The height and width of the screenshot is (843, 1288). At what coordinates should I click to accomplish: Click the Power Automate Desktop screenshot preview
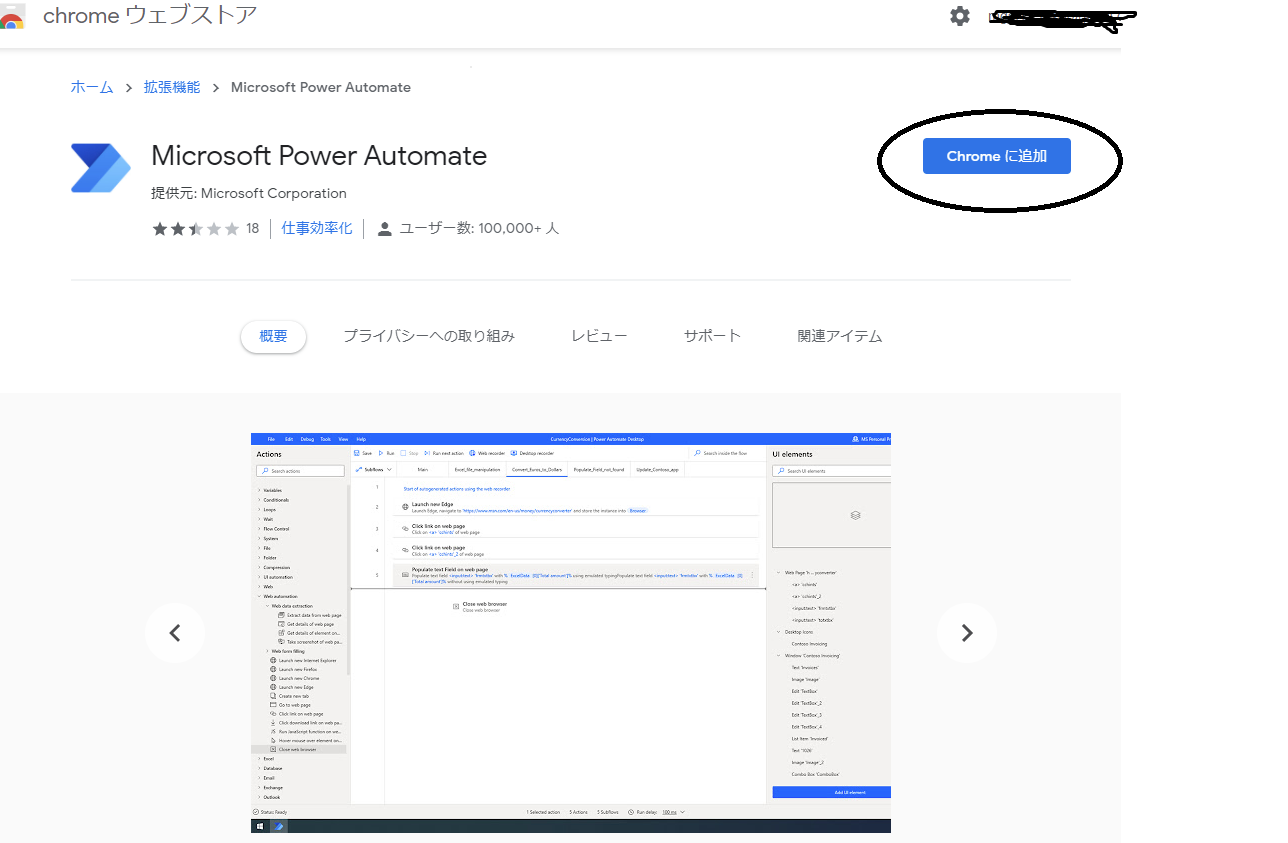[x=570, y=632]
